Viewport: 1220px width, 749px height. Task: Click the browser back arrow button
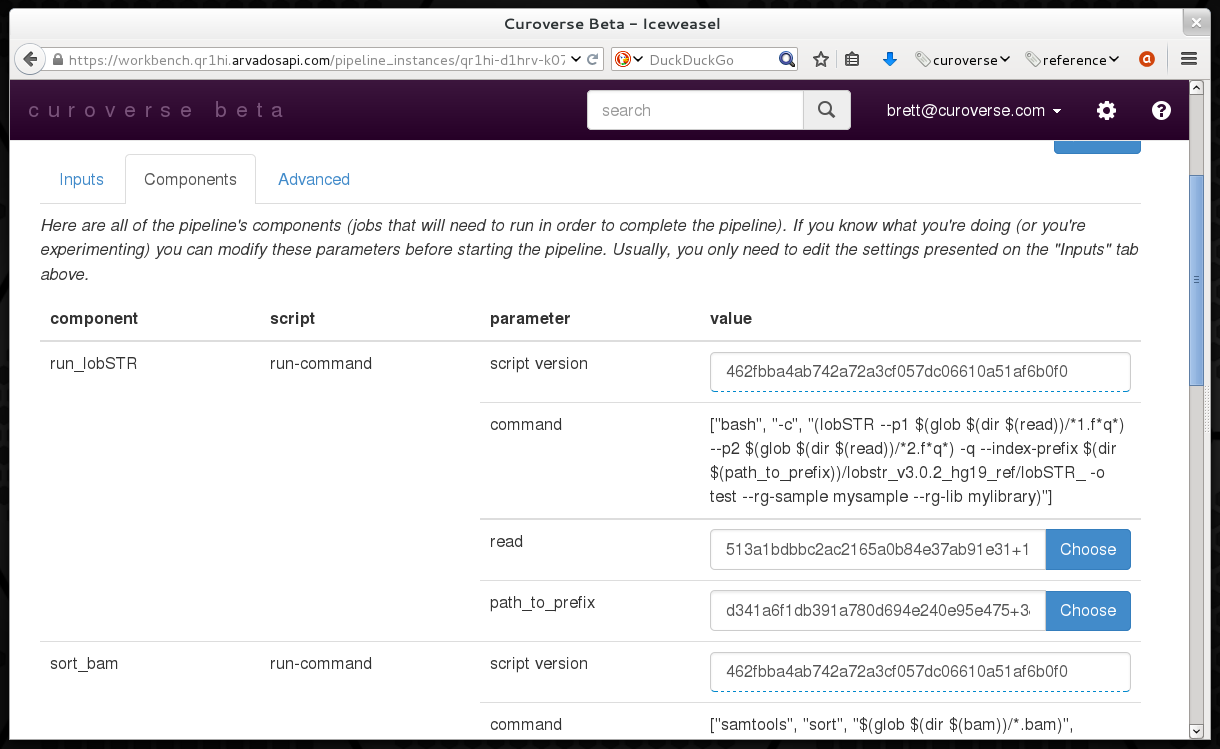click(x=30, y=59)
